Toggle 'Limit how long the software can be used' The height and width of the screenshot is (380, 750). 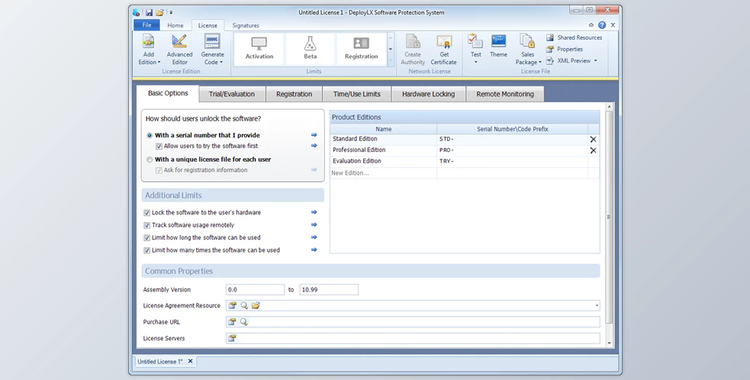click(147, 237)
